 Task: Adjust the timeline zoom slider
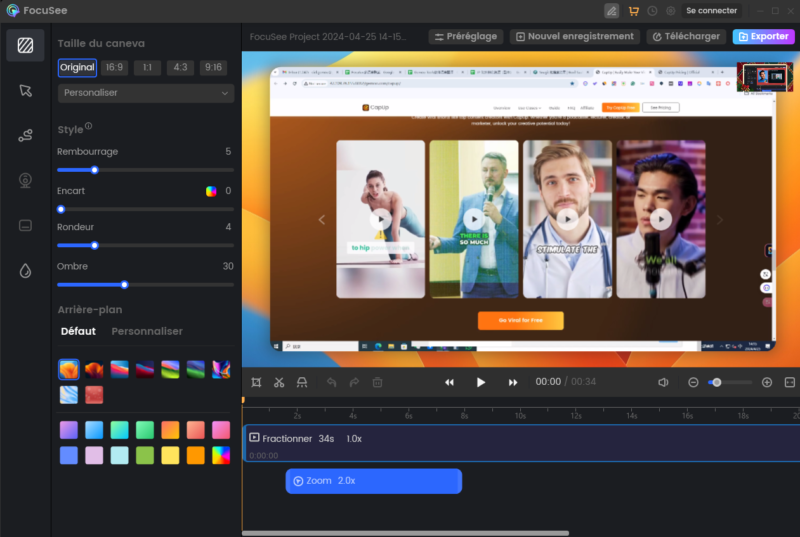tap(716, 382)
